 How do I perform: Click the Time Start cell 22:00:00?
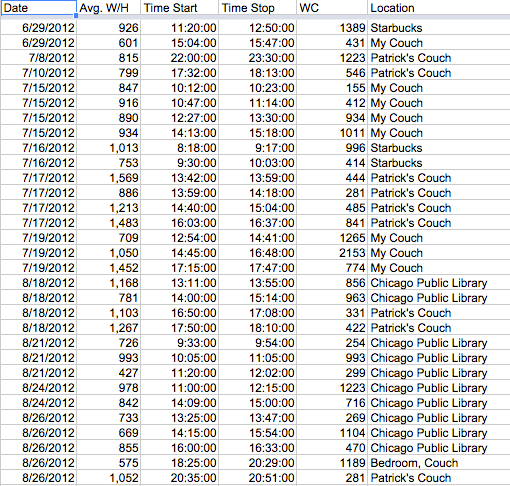point(179,58)
